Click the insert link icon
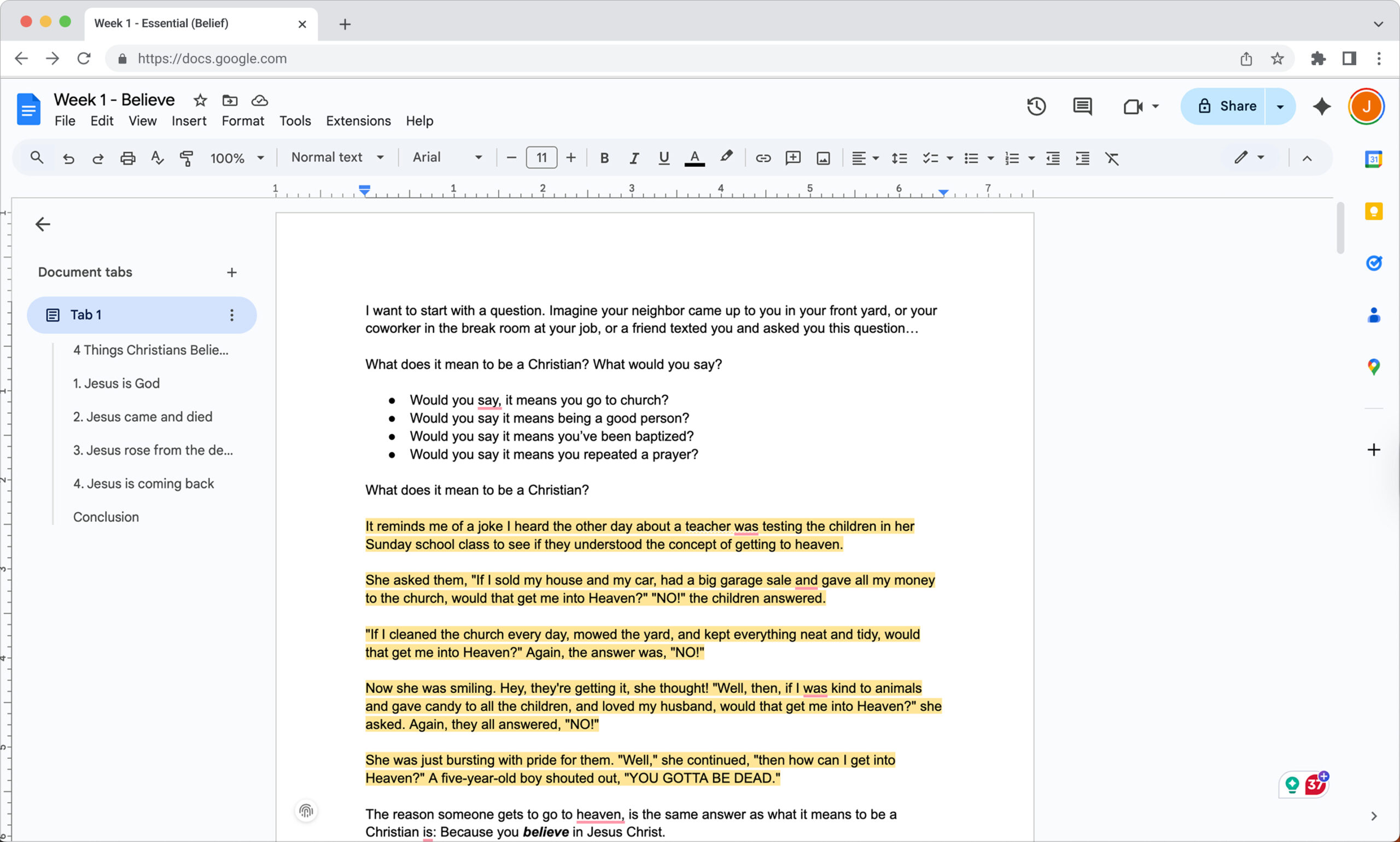The image size is (1400, 842). [763, 157]
